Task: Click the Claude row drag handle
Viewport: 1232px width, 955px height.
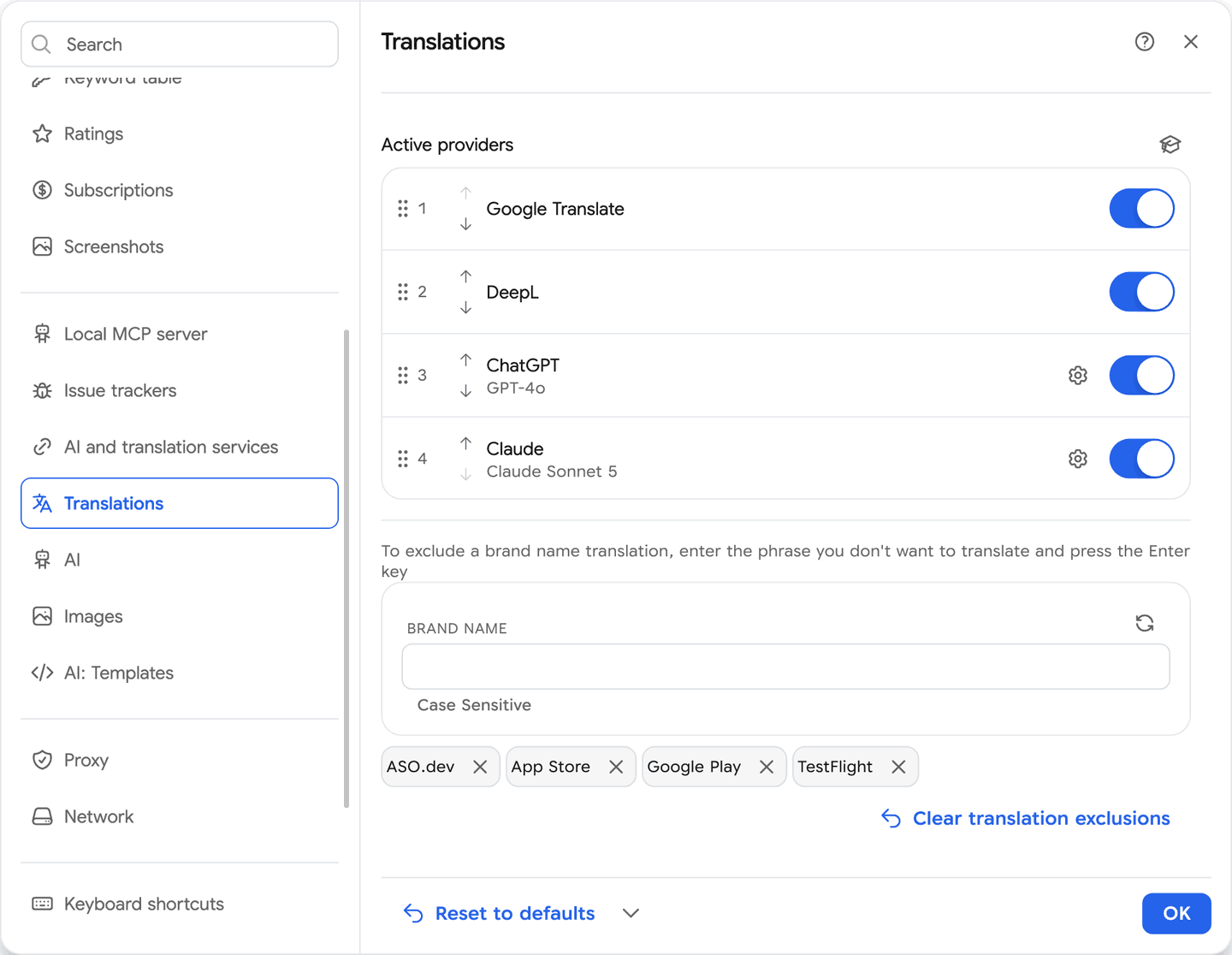Action: click(403, 459)
